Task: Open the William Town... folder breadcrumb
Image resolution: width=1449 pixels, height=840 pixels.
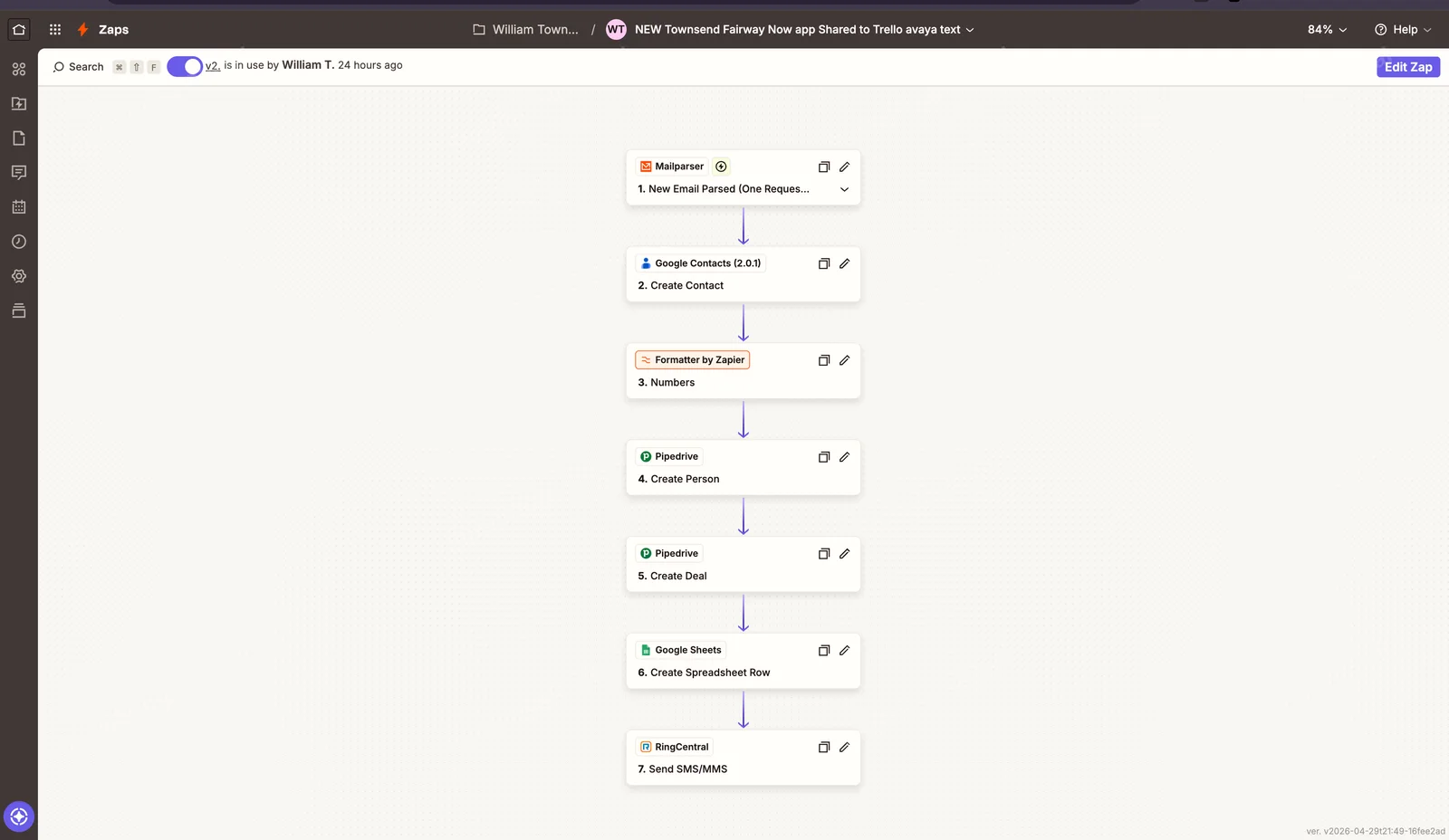Action: click(525, 30)
